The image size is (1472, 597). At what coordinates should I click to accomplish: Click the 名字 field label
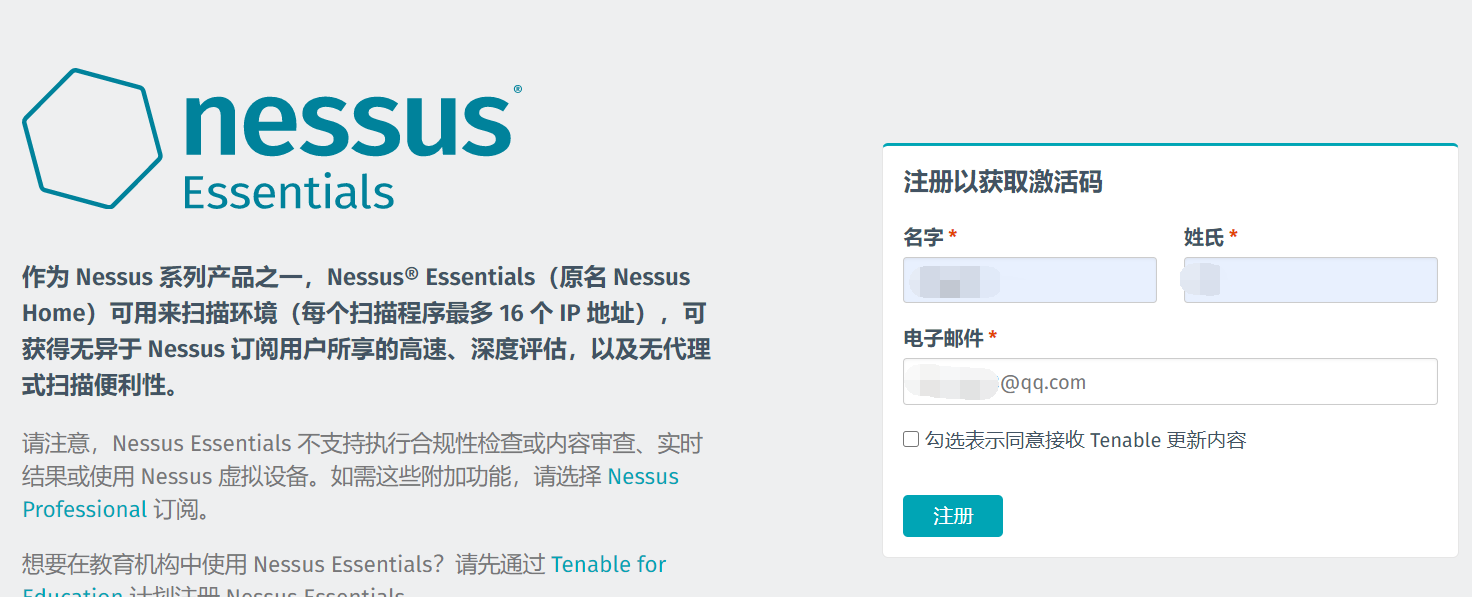click(923, 237)
